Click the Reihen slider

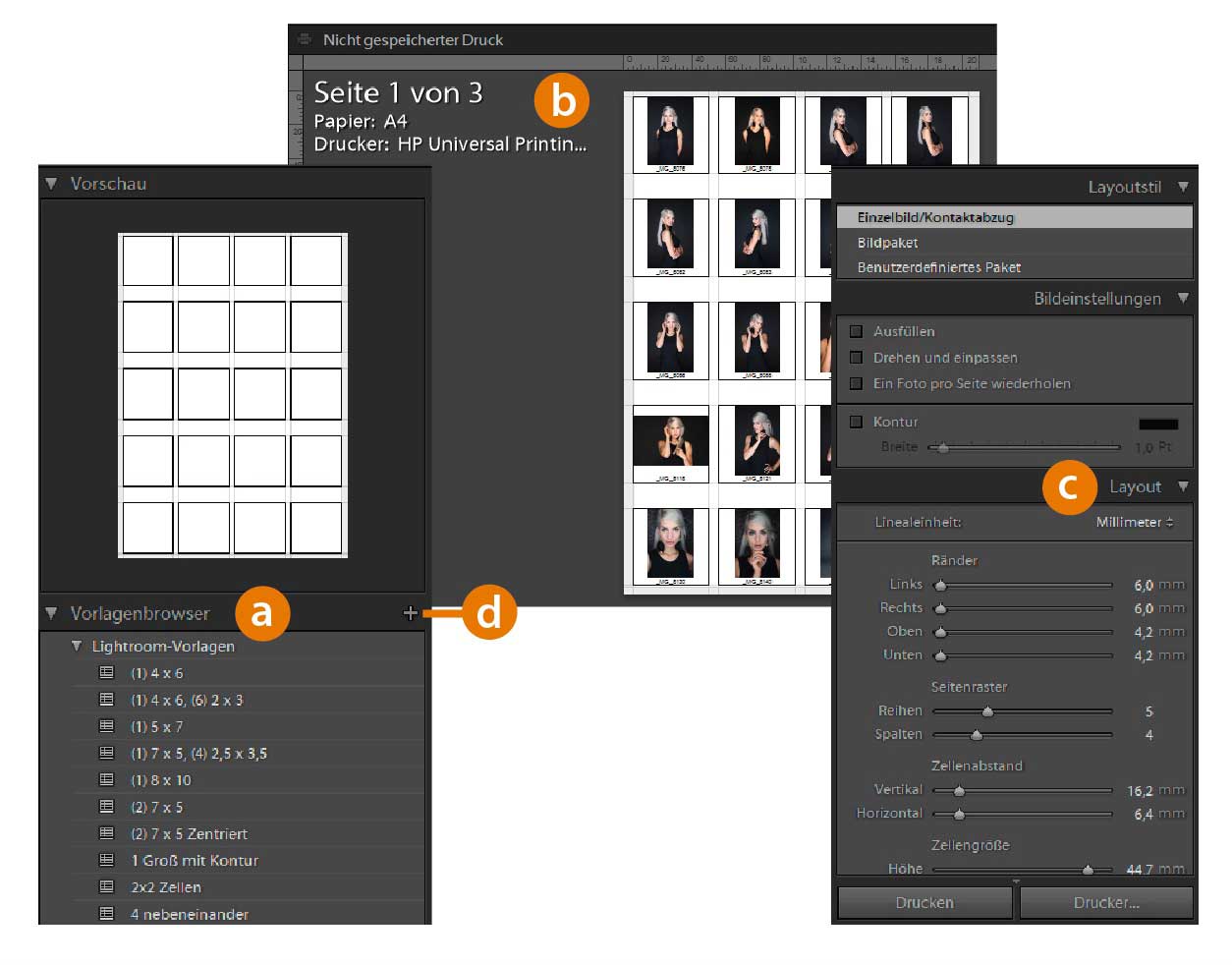(x=1023, y=710)
